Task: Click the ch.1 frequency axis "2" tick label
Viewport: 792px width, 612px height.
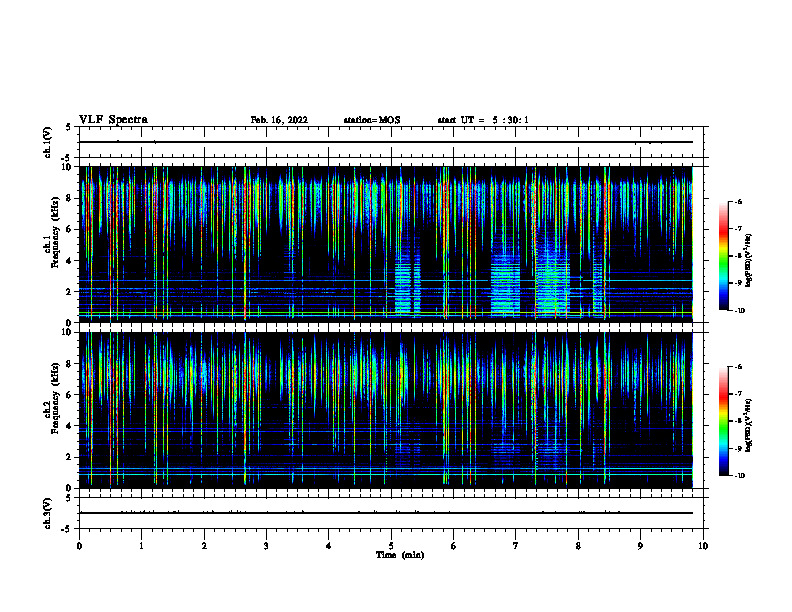Action: coord(70,292)
